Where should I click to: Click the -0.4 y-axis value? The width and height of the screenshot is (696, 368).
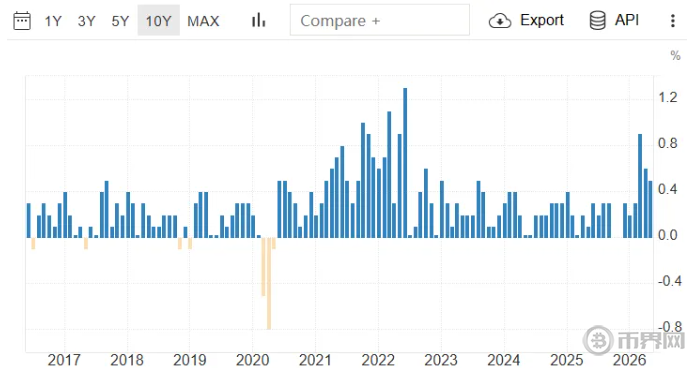click(x=669, y=281)
